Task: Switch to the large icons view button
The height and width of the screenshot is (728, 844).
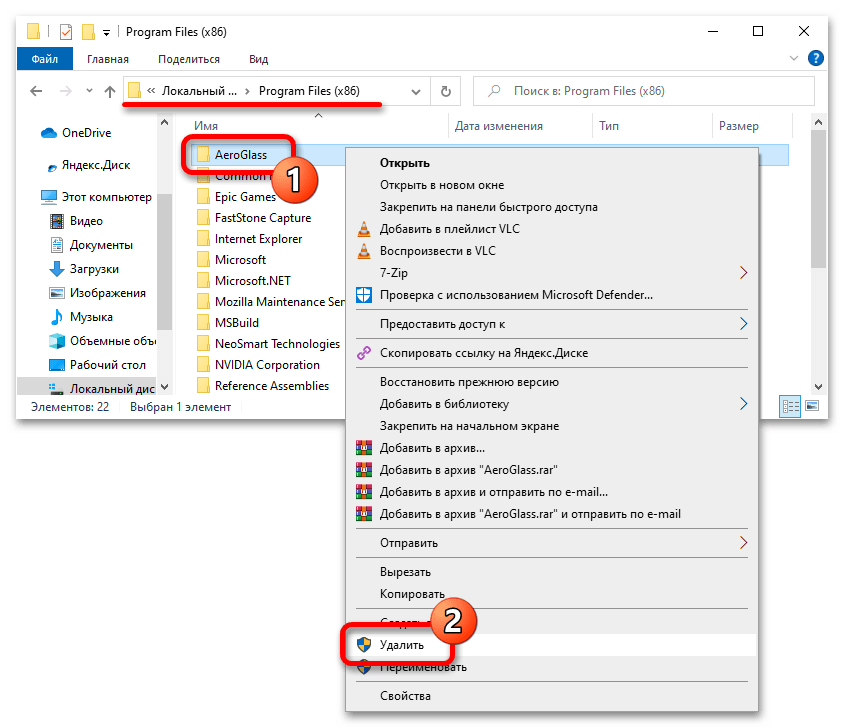Action: (812, 405)
